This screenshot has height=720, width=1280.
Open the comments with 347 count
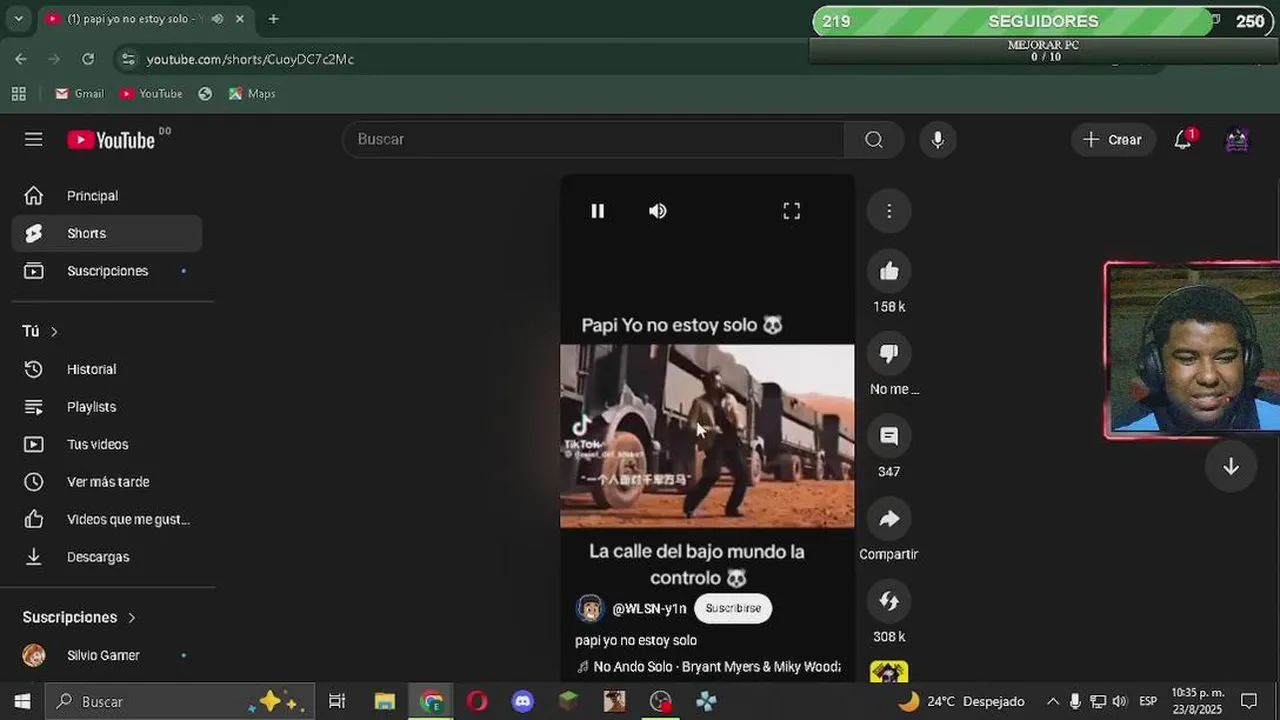pos(889,436)
